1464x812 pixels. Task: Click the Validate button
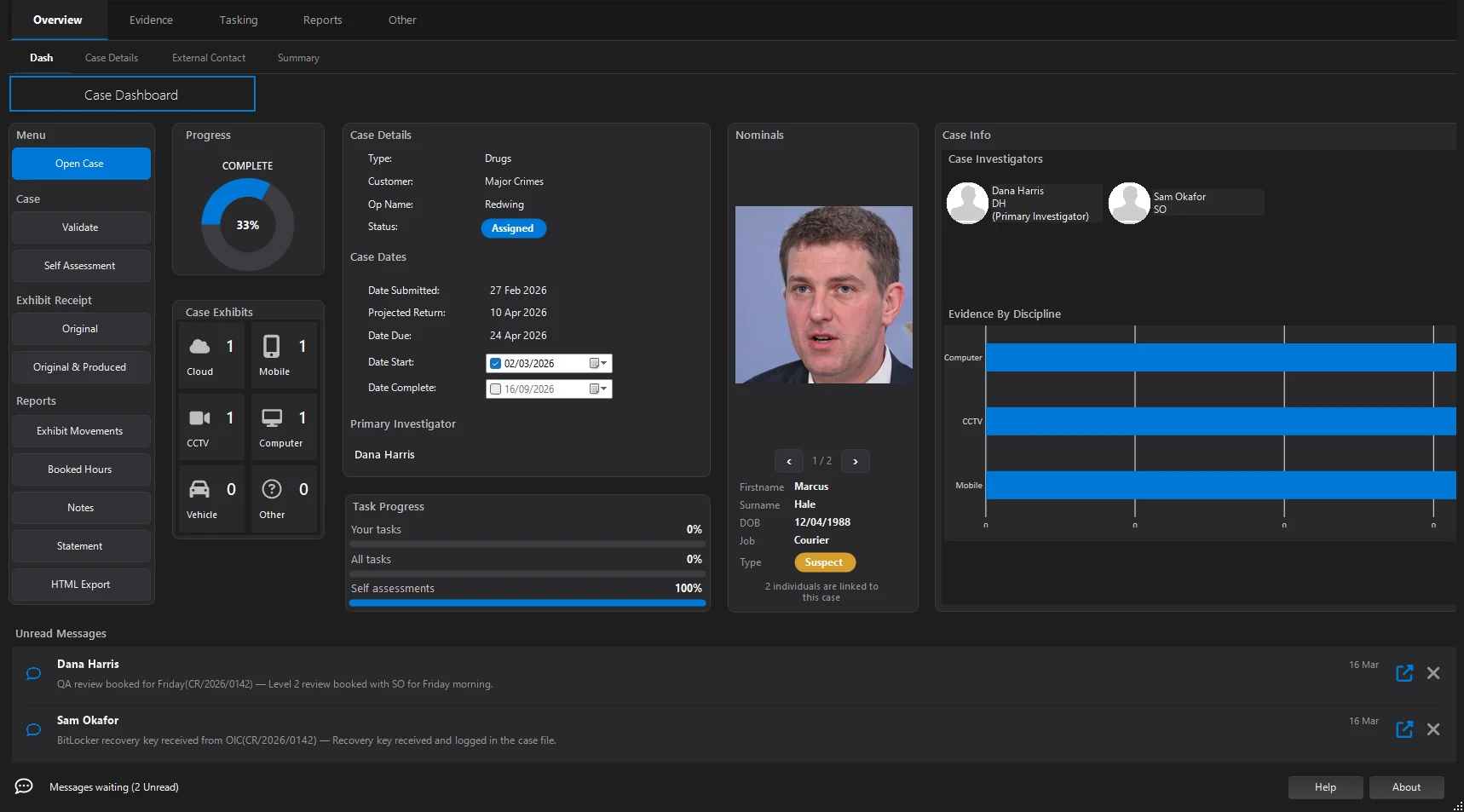click(81, 227)
